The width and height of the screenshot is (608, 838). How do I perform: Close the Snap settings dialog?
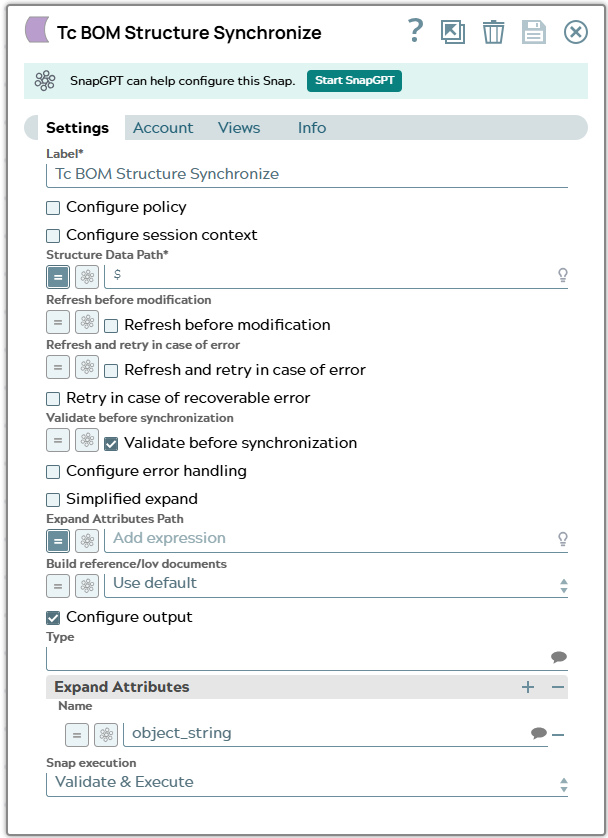575,32
